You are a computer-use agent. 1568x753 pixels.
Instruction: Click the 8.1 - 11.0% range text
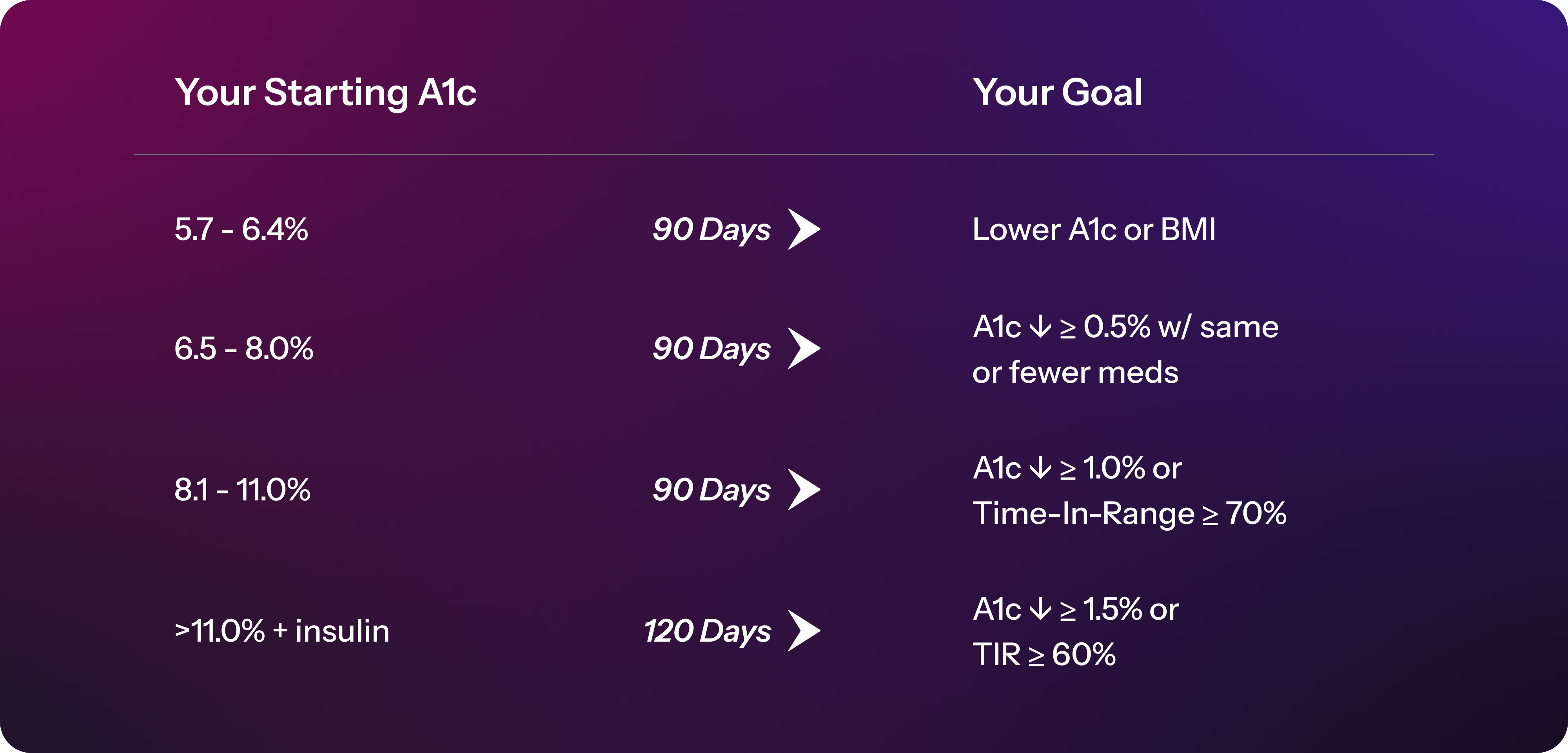tap(242, 489)
